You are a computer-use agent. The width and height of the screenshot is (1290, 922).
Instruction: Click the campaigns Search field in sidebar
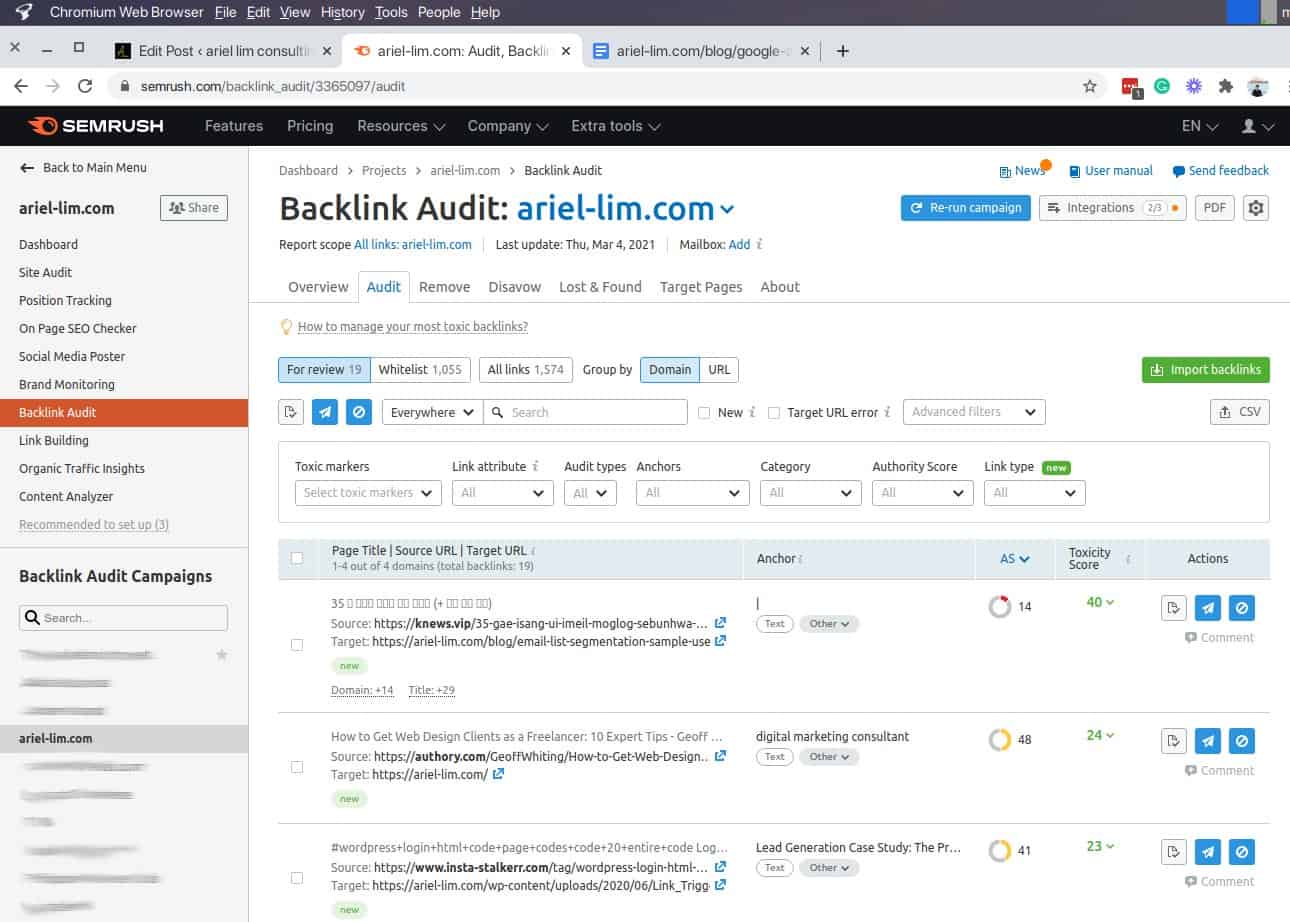coord(123,618)
